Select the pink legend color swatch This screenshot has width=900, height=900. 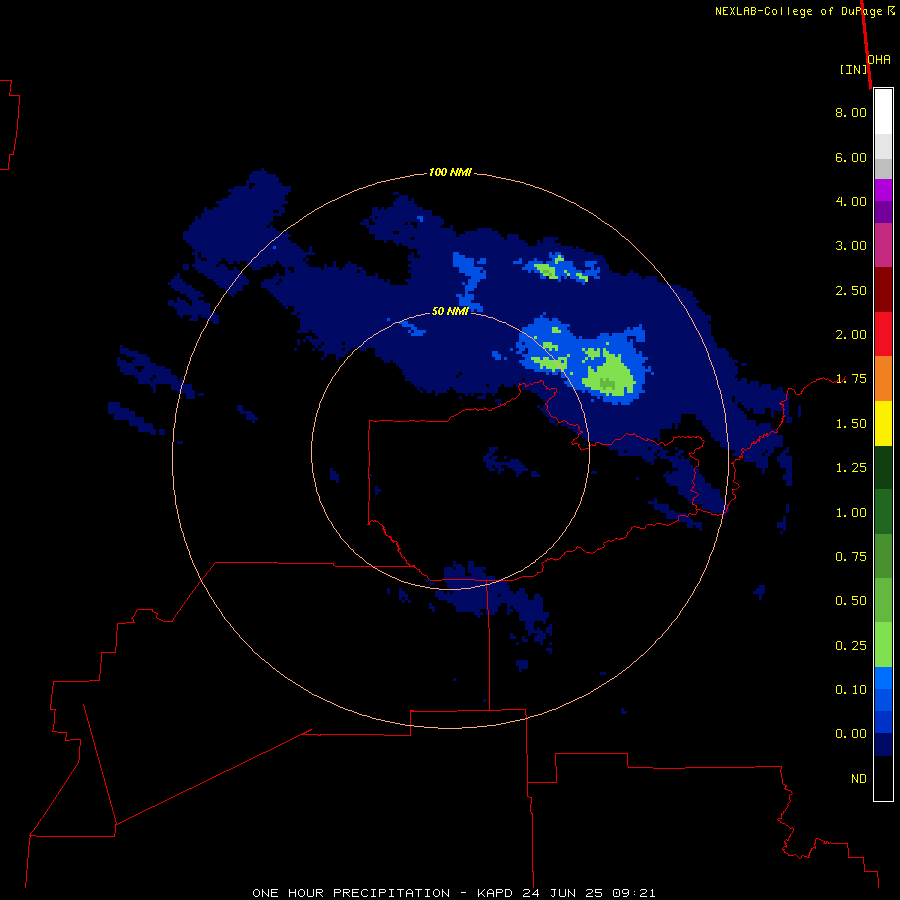[x=883, y=246]
